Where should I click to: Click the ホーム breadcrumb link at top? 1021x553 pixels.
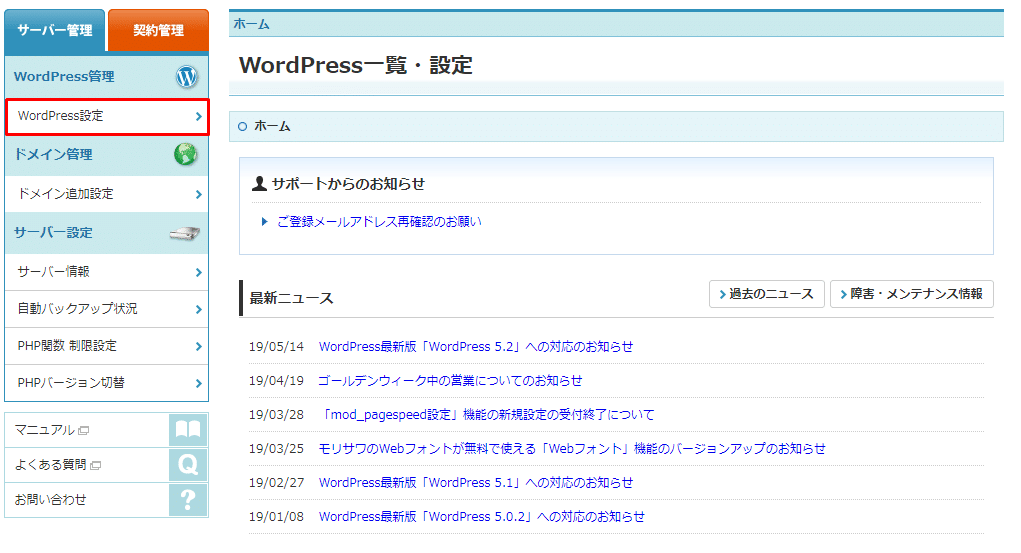[251, 24]
